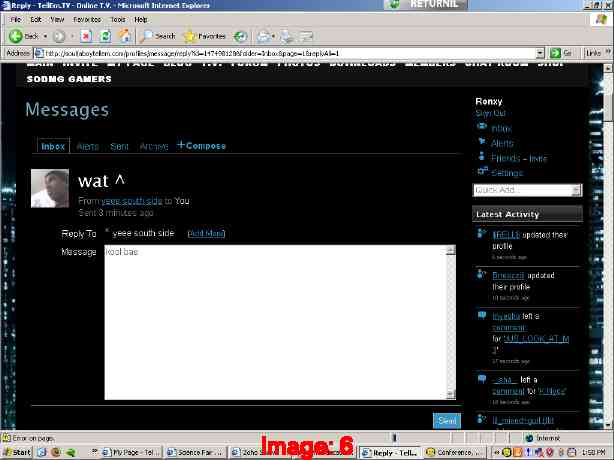Open the Mail button dropdown arrow
The height and width of the screenshot is (460, 614).
273,36
